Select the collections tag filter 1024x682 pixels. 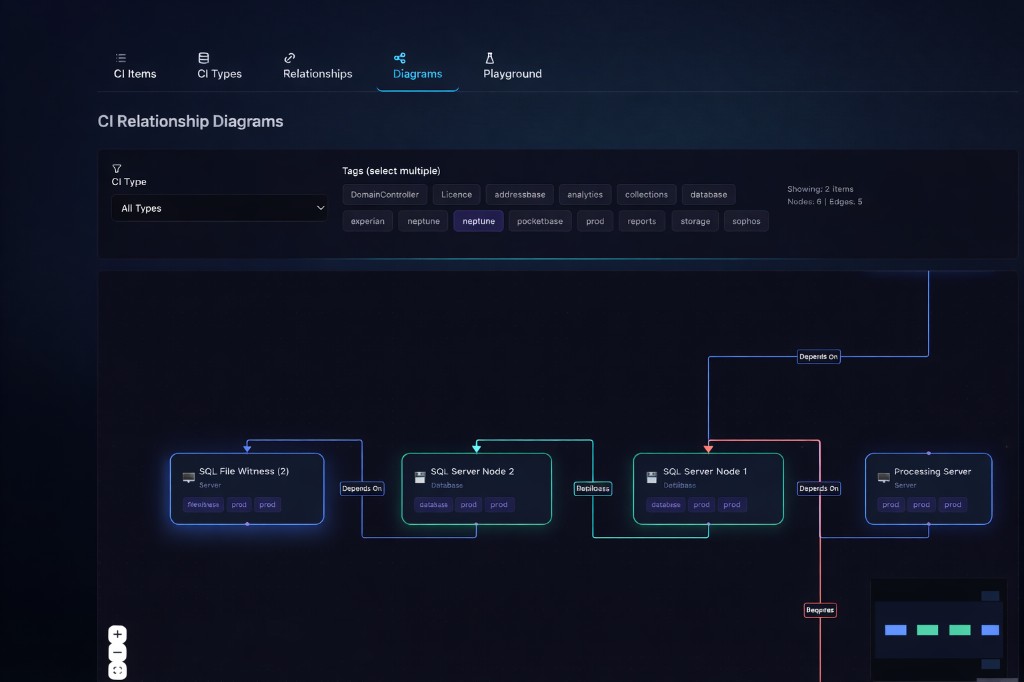coord(647,195)
